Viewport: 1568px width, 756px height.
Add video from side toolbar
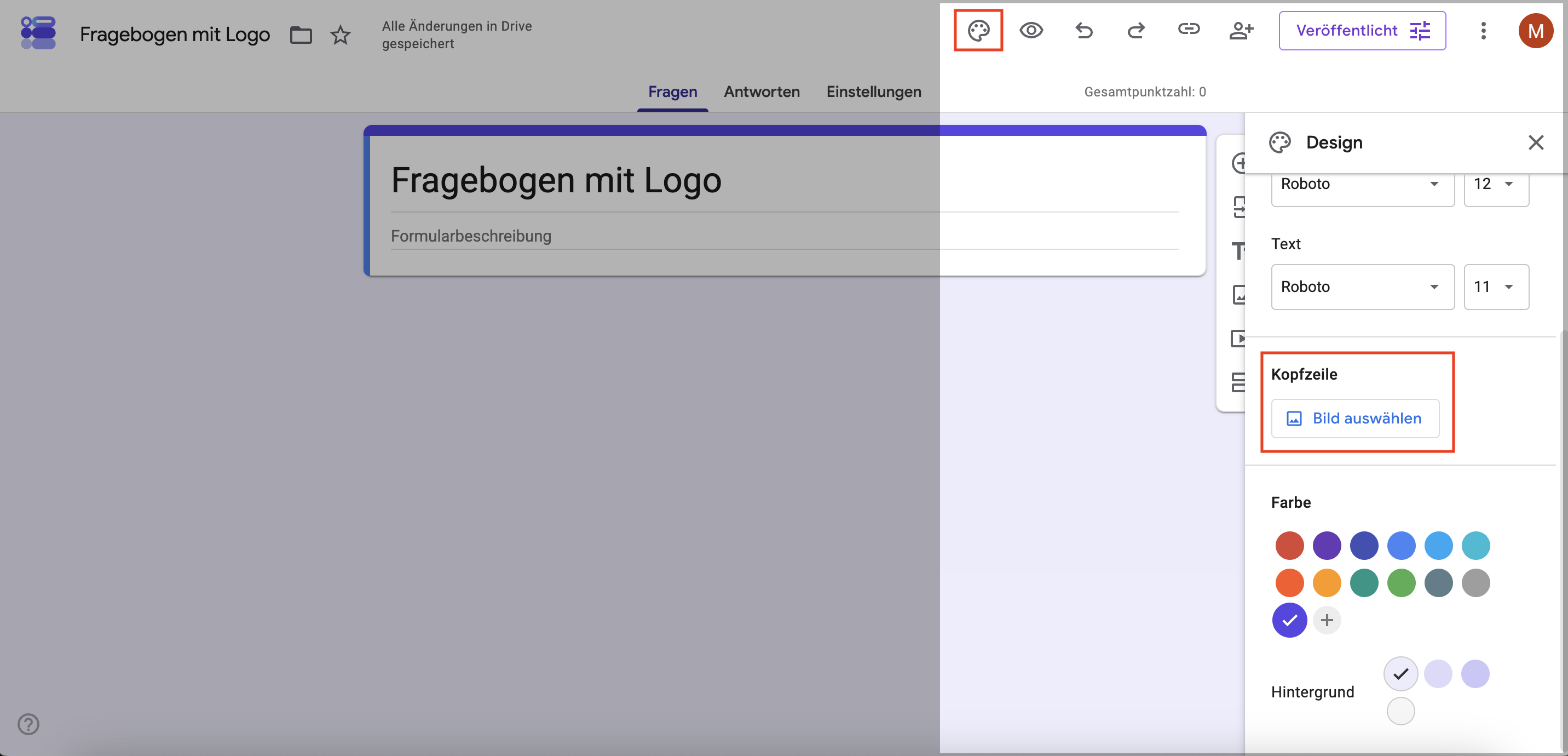tap(1239, 338)
